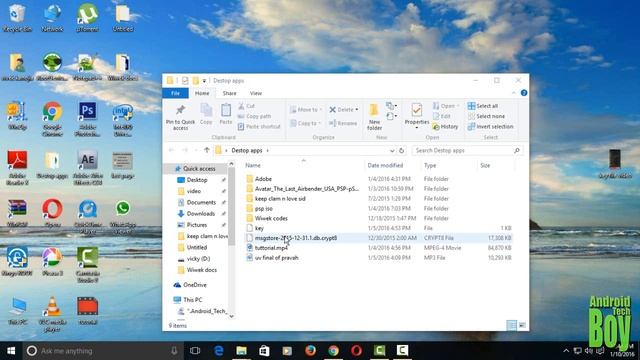Click the Edit command in ribbon
The width and height of the screenshot is (640, 360).
(442, 116)
